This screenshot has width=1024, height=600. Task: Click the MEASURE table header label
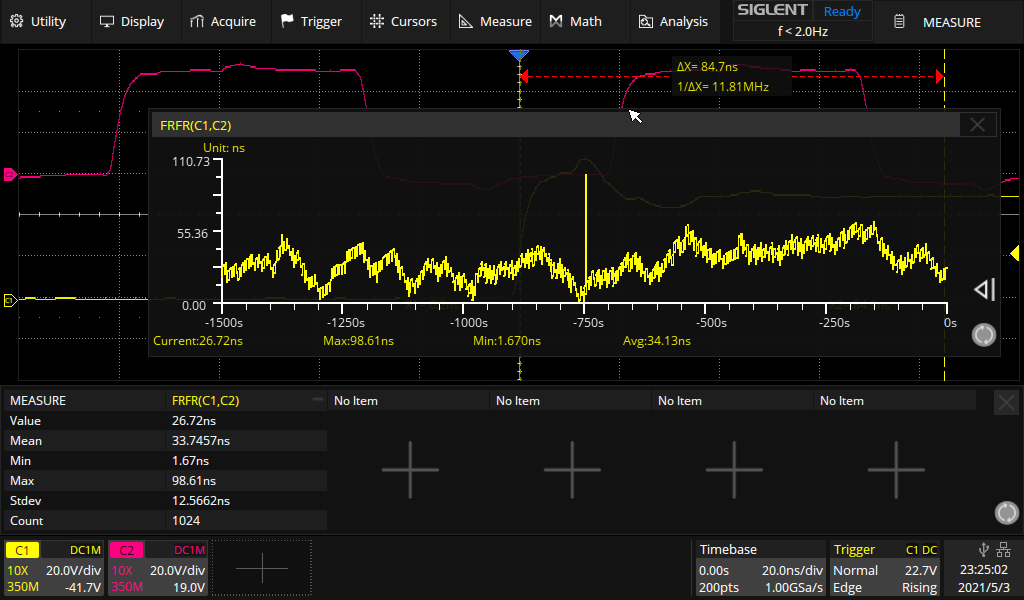(x=38, y=401)
